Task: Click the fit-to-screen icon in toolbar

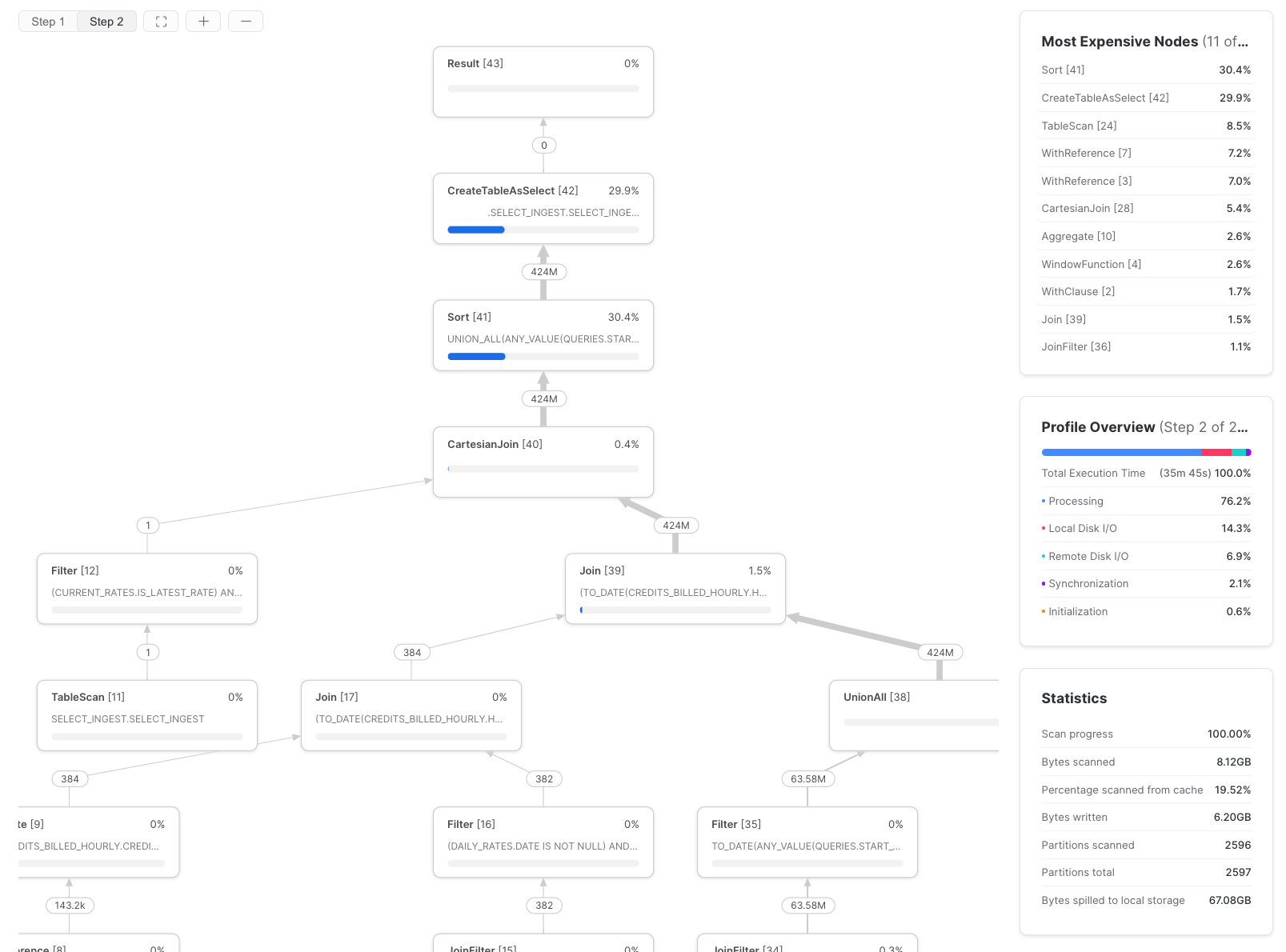Action: pyautogui.click(x=161, y=22)
